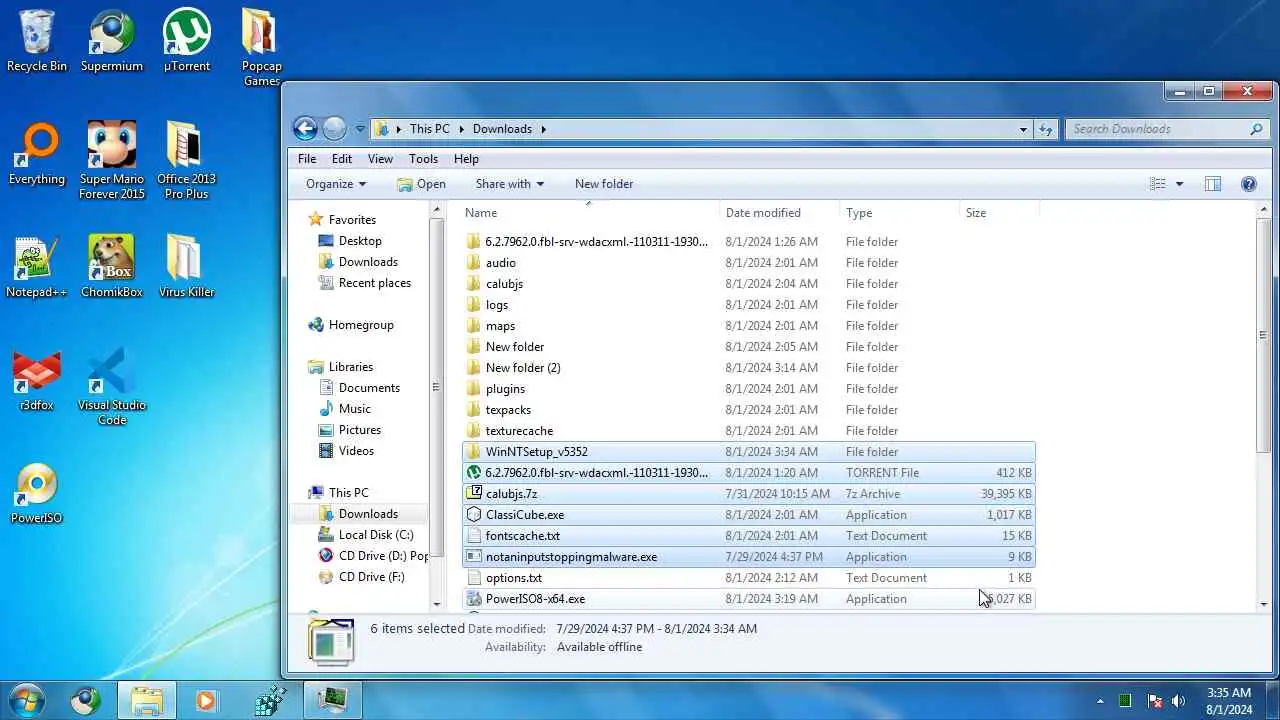Open the Edit menu
The height and width of the screenshot is (720, 1280).
click(x=342, y=159)
